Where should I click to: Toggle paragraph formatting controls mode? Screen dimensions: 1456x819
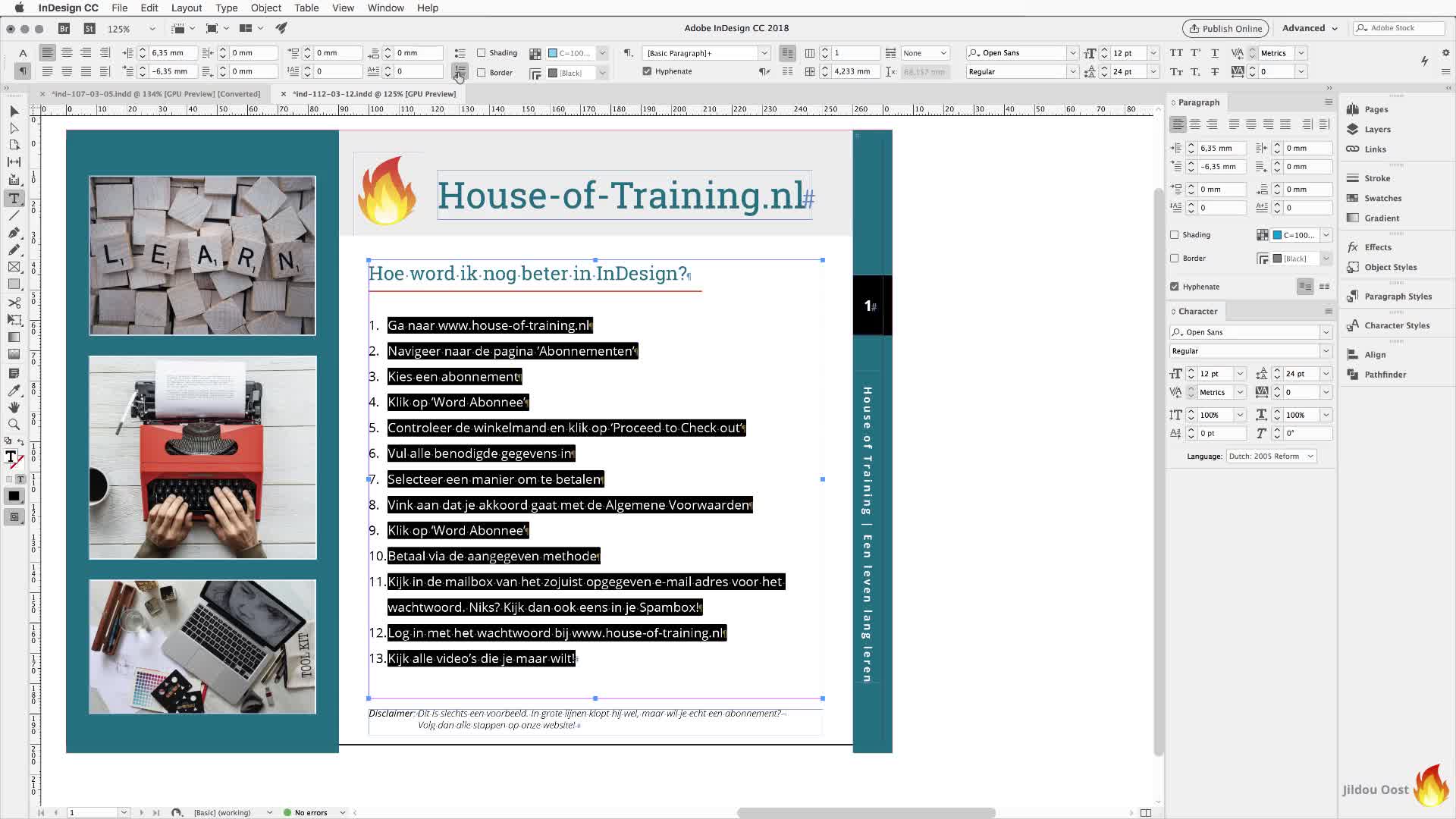coord(23,71)
